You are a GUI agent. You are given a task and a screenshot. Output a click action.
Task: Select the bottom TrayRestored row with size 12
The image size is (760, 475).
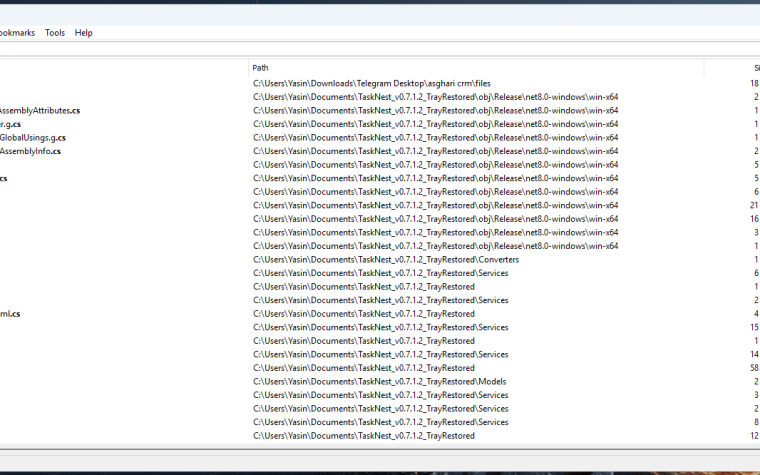[364, 436]
